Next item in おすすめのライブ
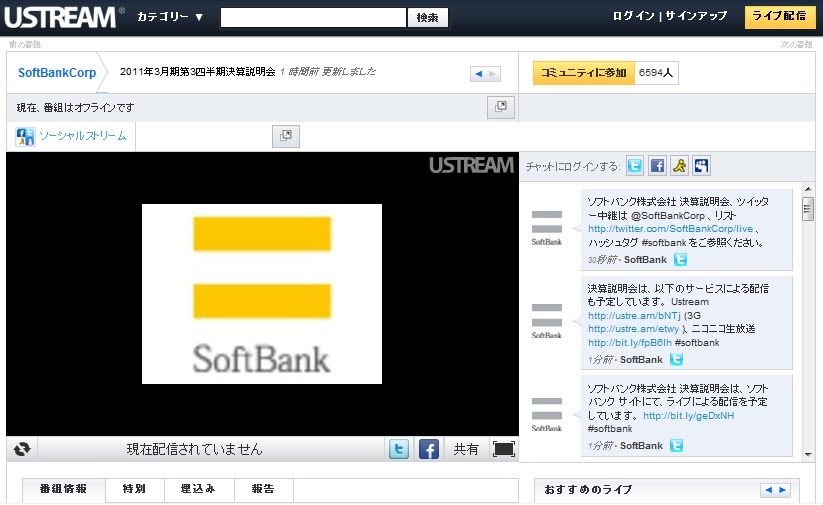Screen dimensions: 823x505 783,490
